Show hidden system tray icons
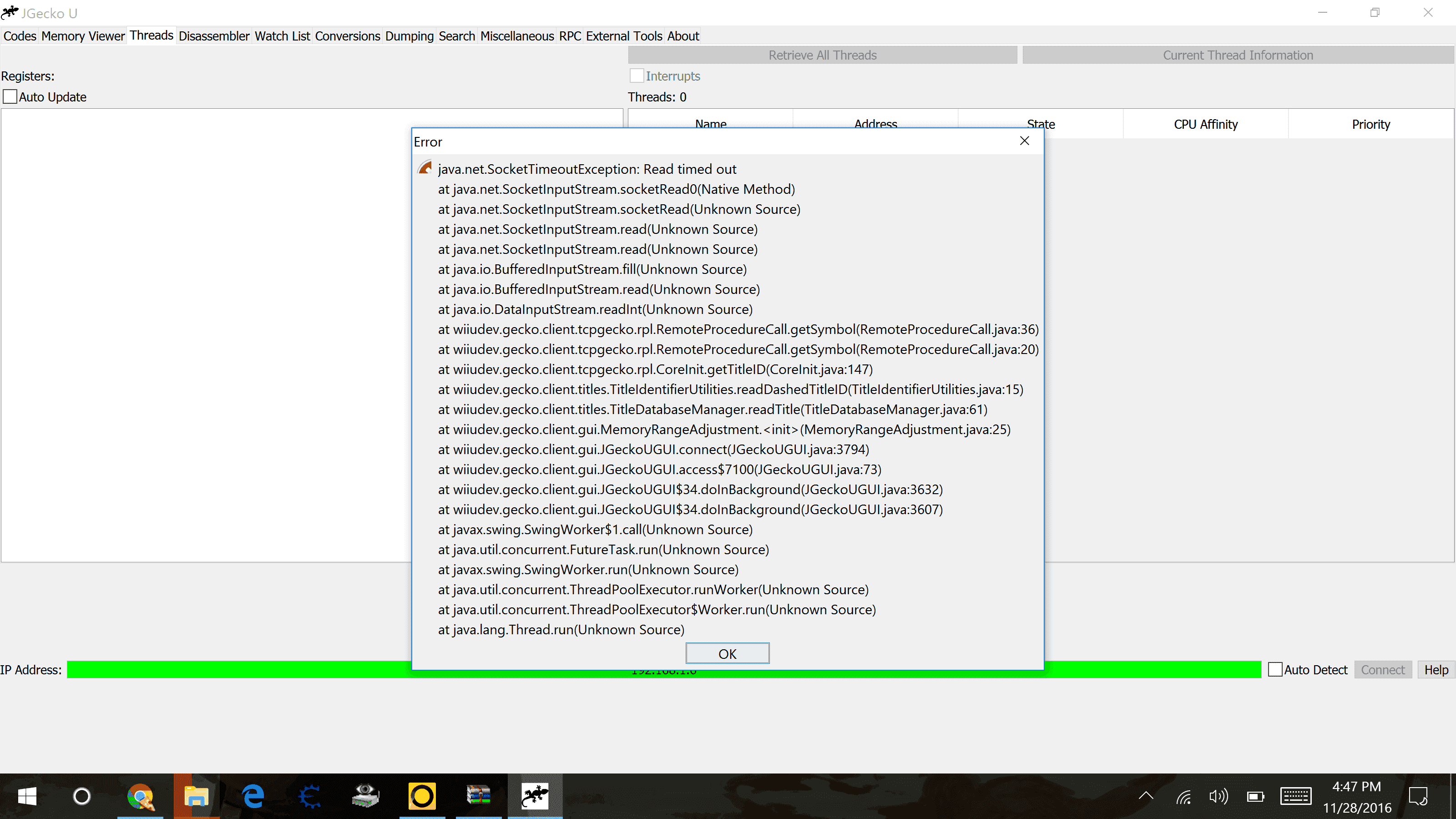Image resolution: width=1456 pixels, height=819 pixels. [1146, 796]
